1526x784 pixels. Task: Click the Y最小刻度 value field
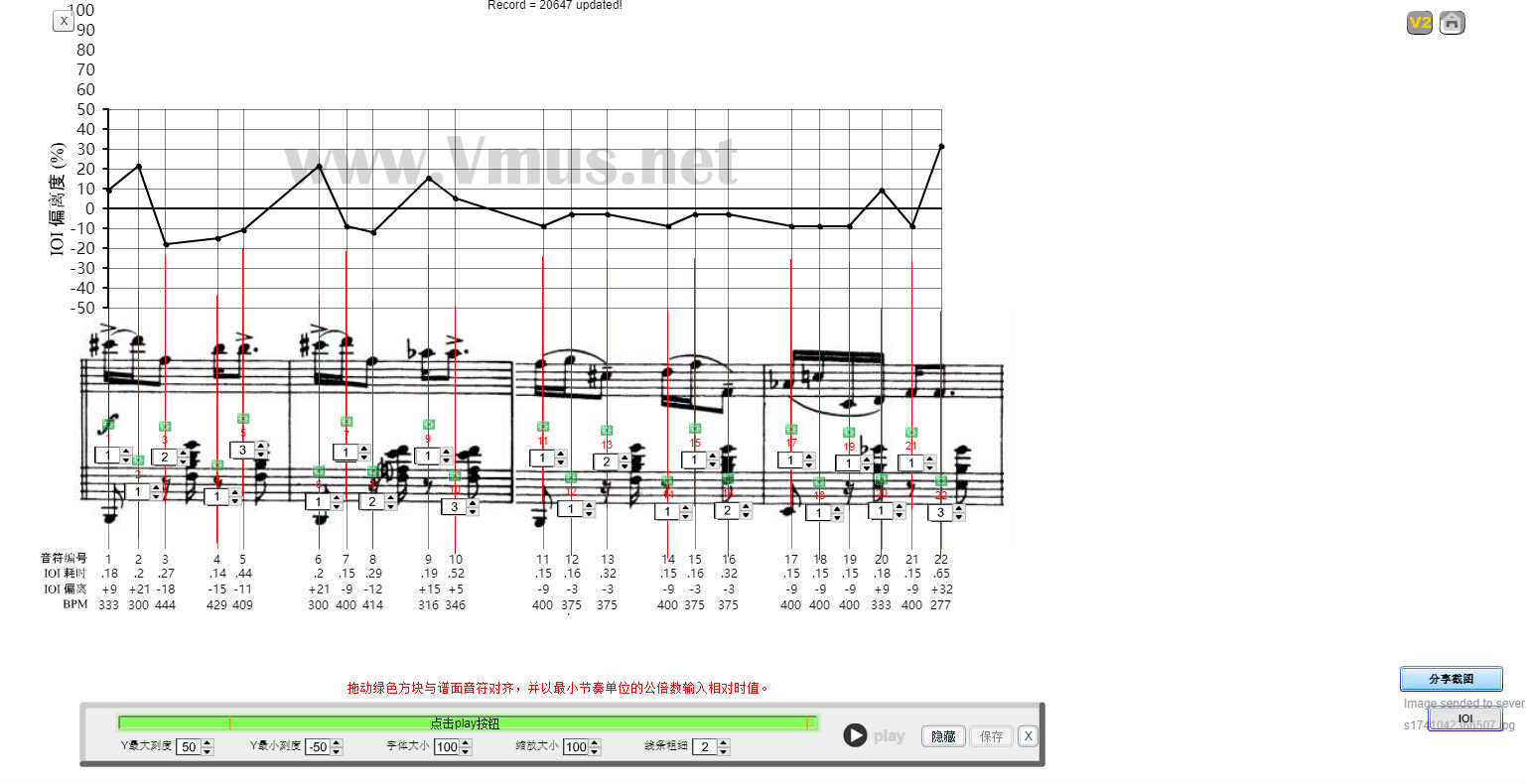317,747
